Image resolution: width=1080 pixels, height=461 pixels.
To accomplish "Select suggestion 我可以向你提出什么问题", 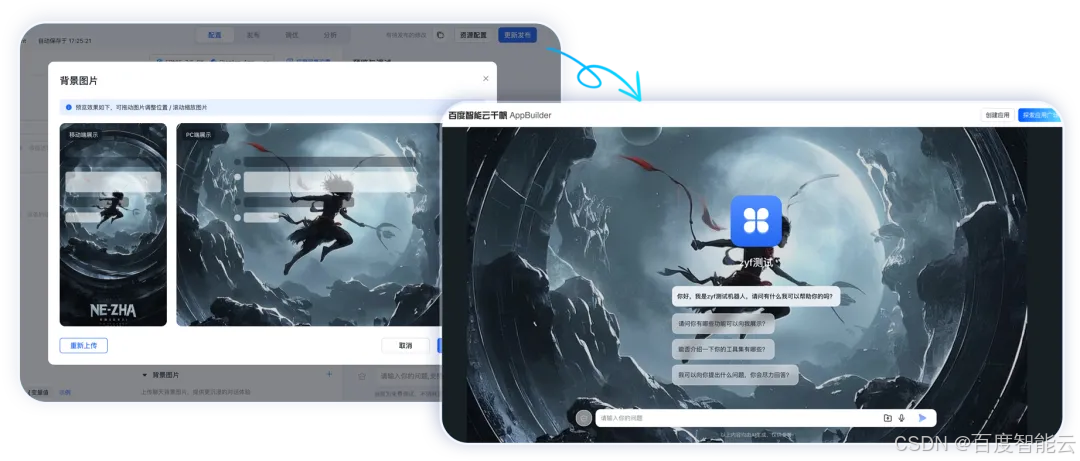I will 735,376.
